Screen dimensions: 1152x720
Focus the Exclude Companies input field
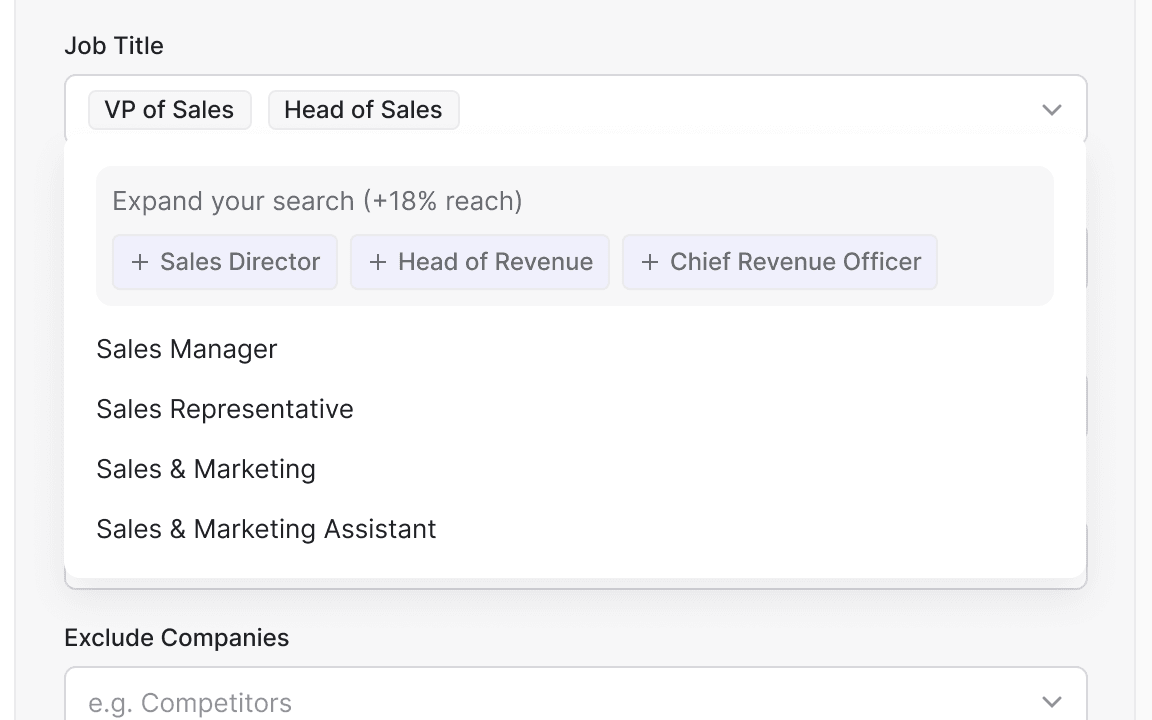click(x=575, y=694)
